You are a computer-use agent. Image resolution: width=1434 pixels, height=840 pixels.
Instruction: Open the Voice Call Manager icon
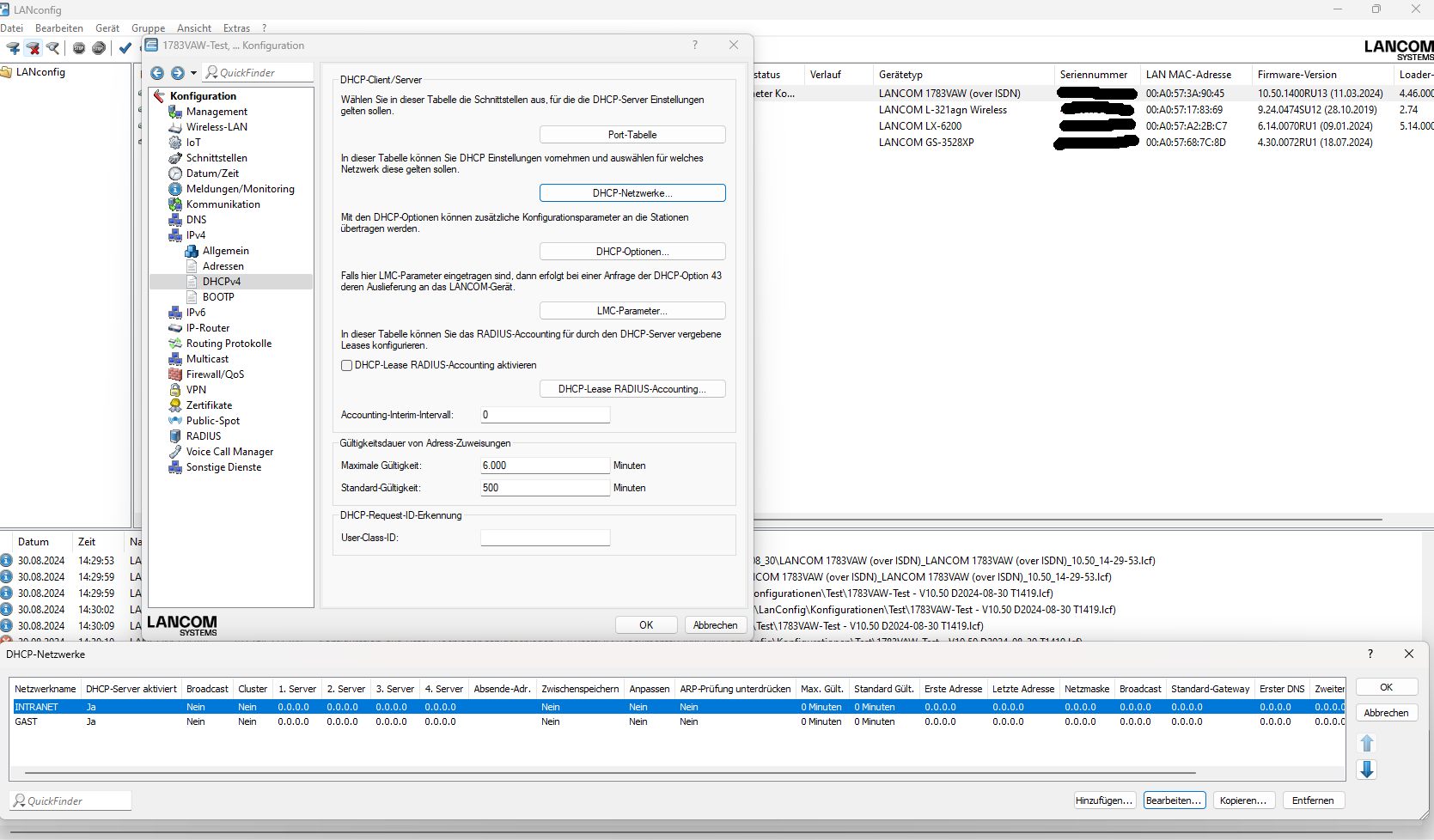pyautogui.click(x=175, y=452)
